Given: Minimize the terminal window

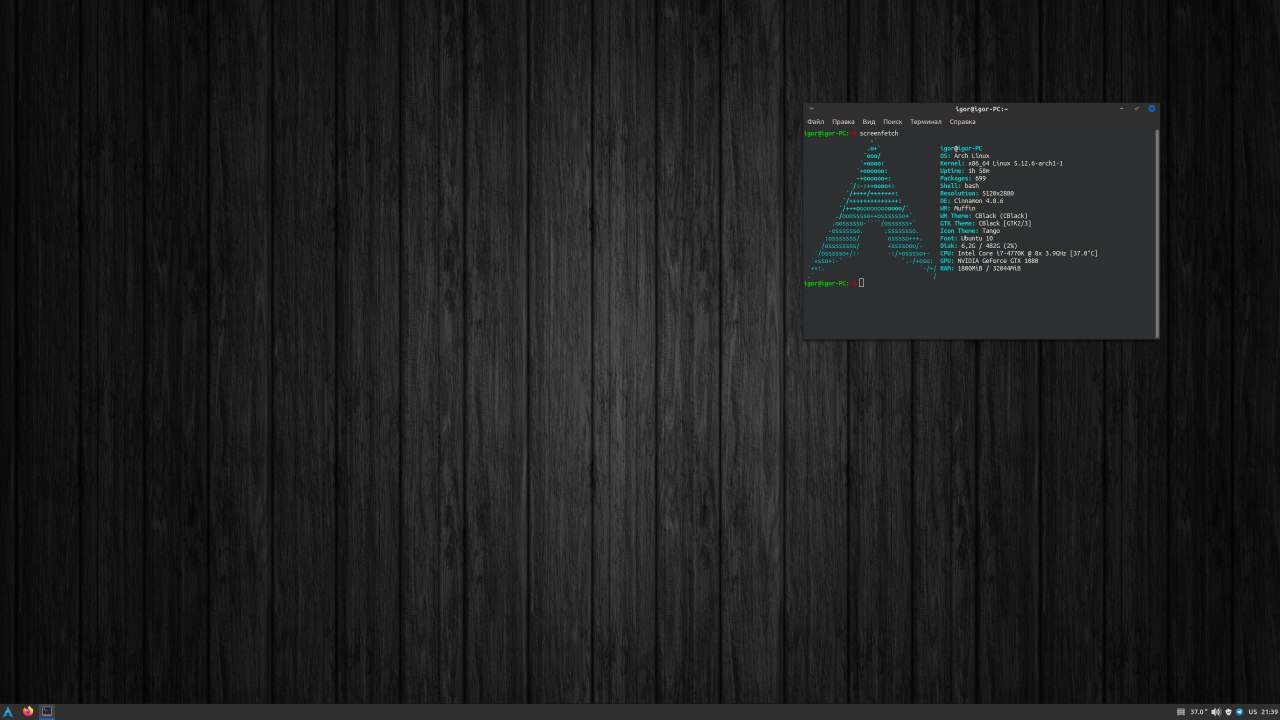Looking at the screenshot, I should click(x=1122, y=108).
